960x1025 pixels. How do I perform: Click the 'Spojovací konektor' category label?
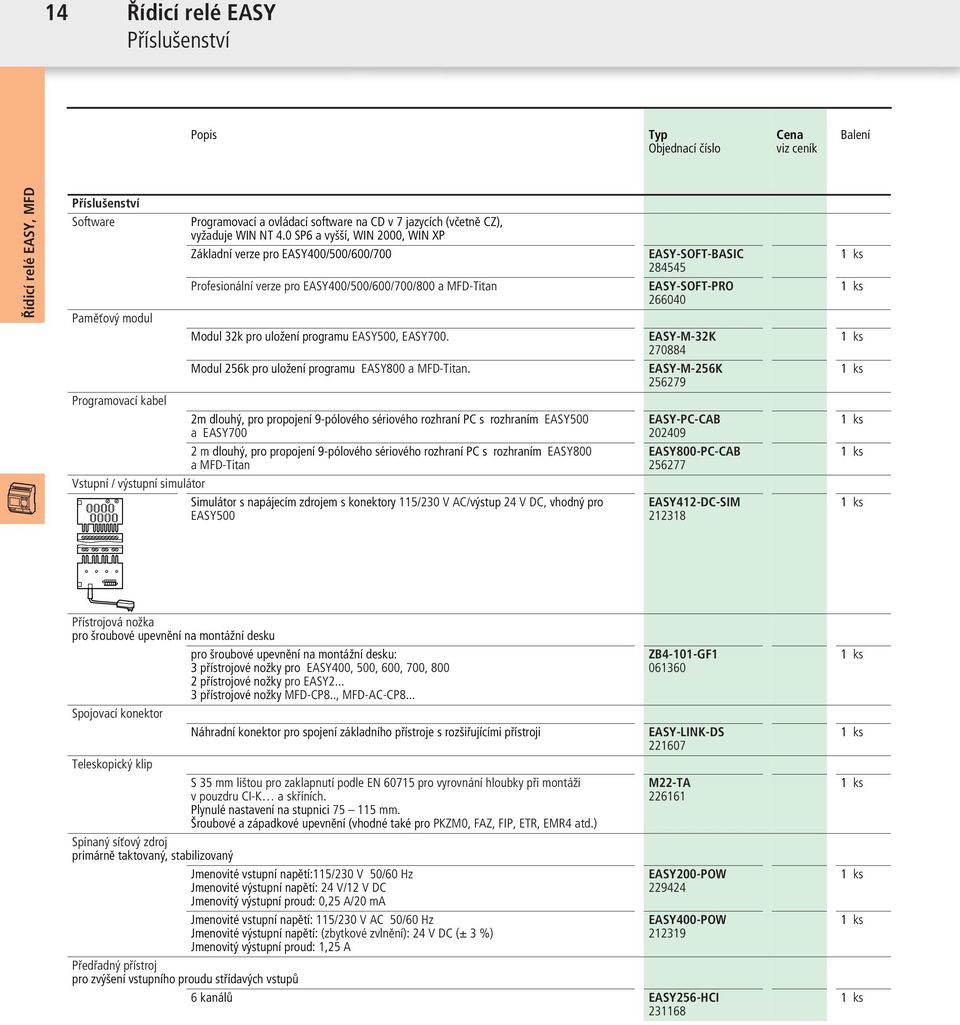117,713
